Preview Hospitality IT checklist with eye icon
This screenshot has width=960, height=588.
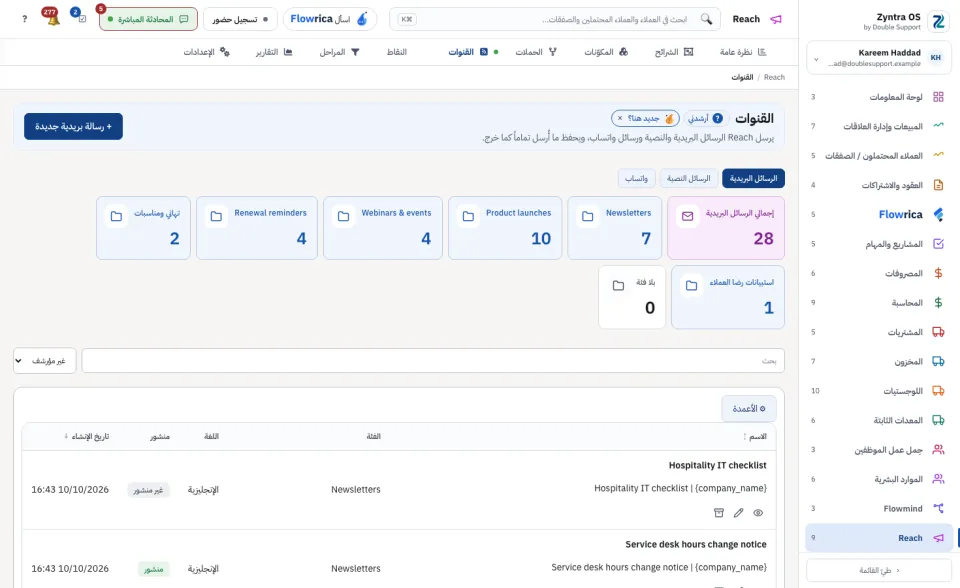pyautogui.click(x=758, y=513)
